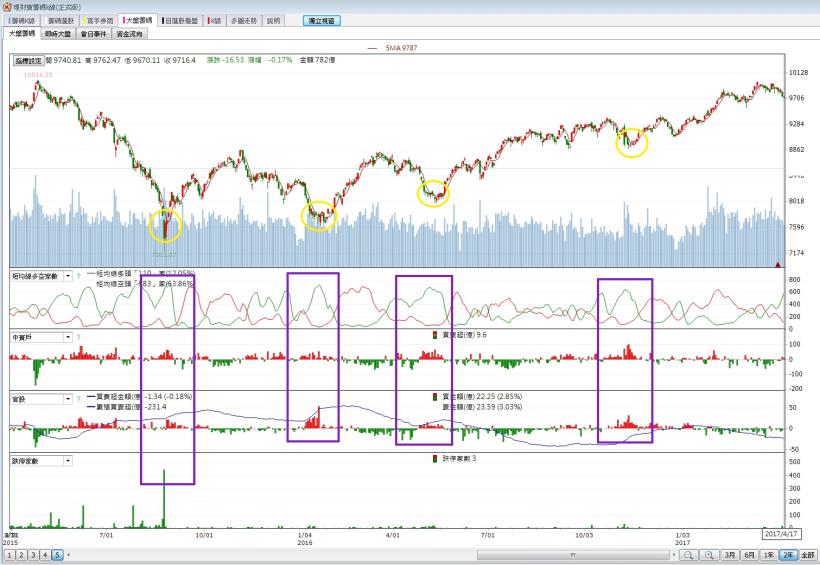Set chart range to 1年
Image resolution: width=820 pixels, height=565 pixels.
point(769,555)
